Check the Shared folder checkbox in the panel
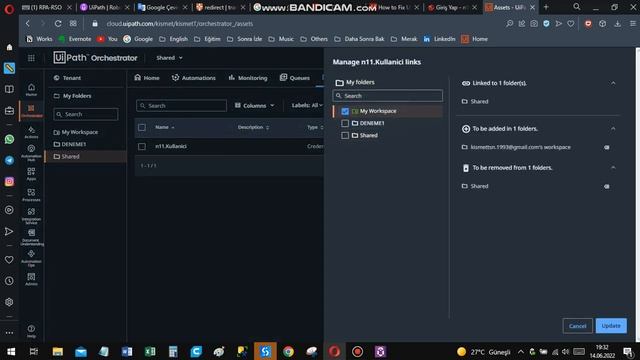Image resolution: width=640 pixels, height=360 pixels. click(345, 136)
